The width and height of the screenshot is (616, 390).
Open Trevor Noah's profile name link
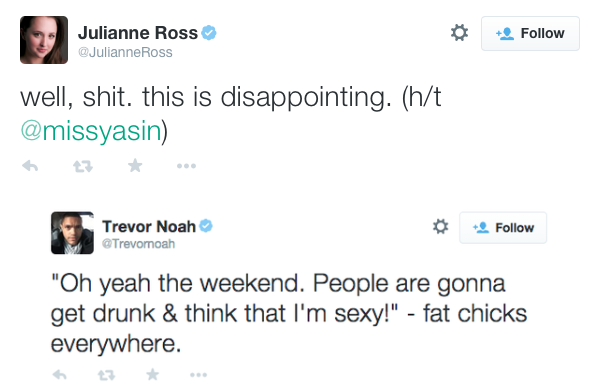coord(149,227)
